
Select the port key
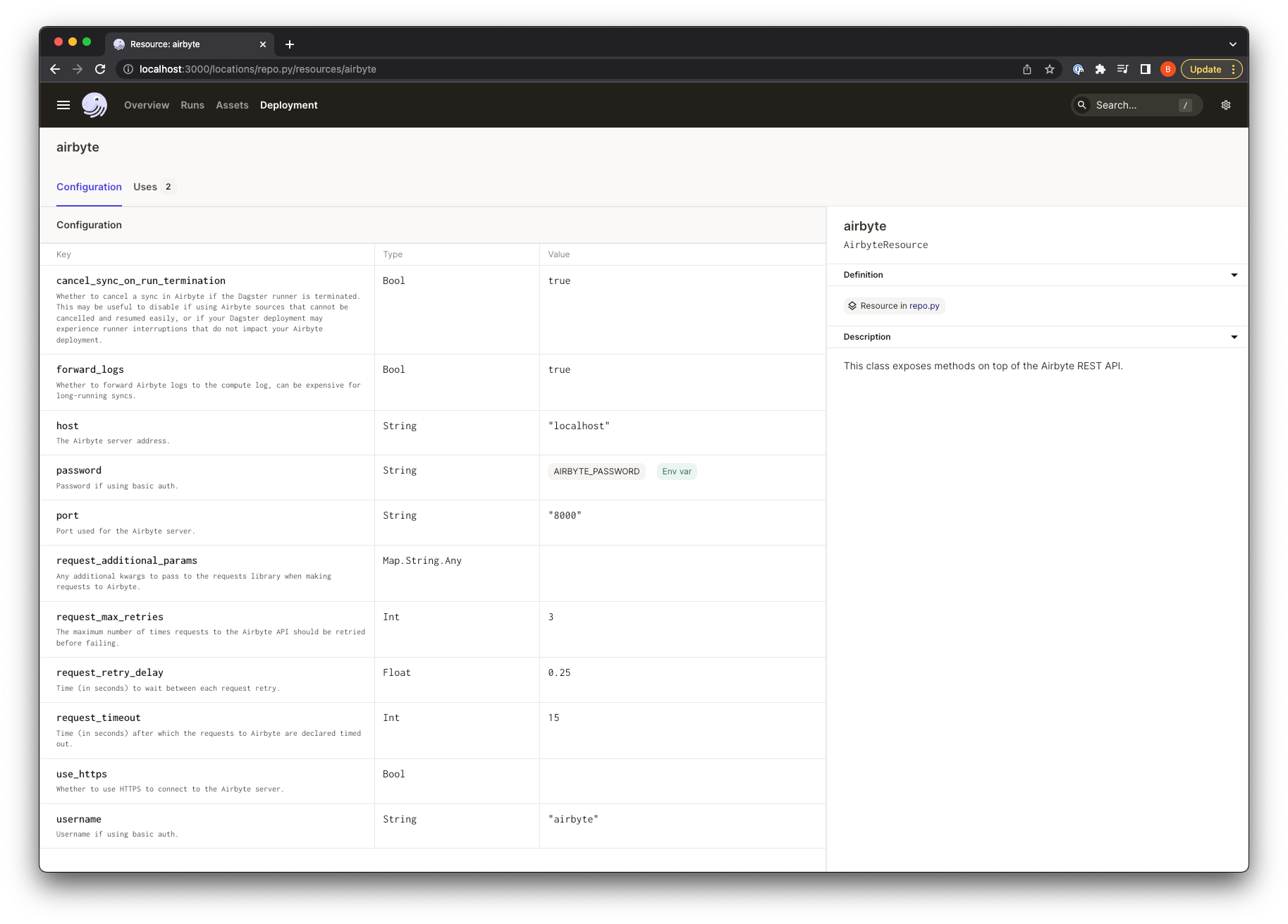(68, 515)
